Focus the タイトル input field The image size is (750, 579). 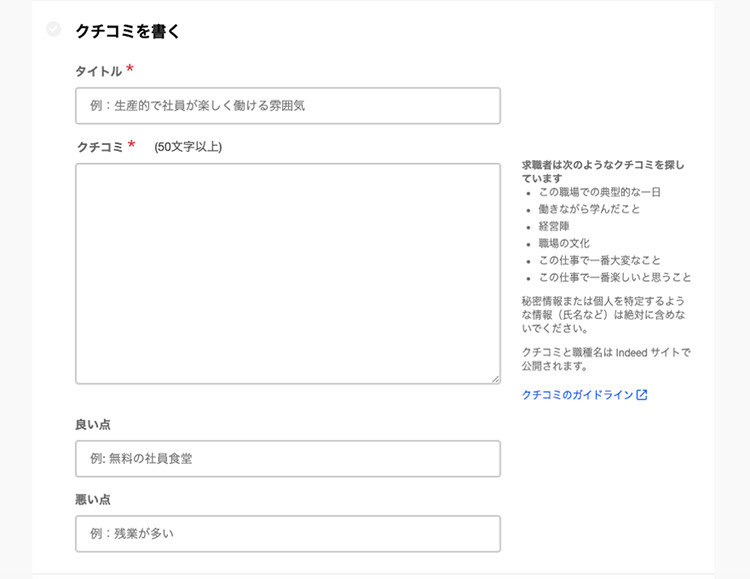tap(287, 106)
